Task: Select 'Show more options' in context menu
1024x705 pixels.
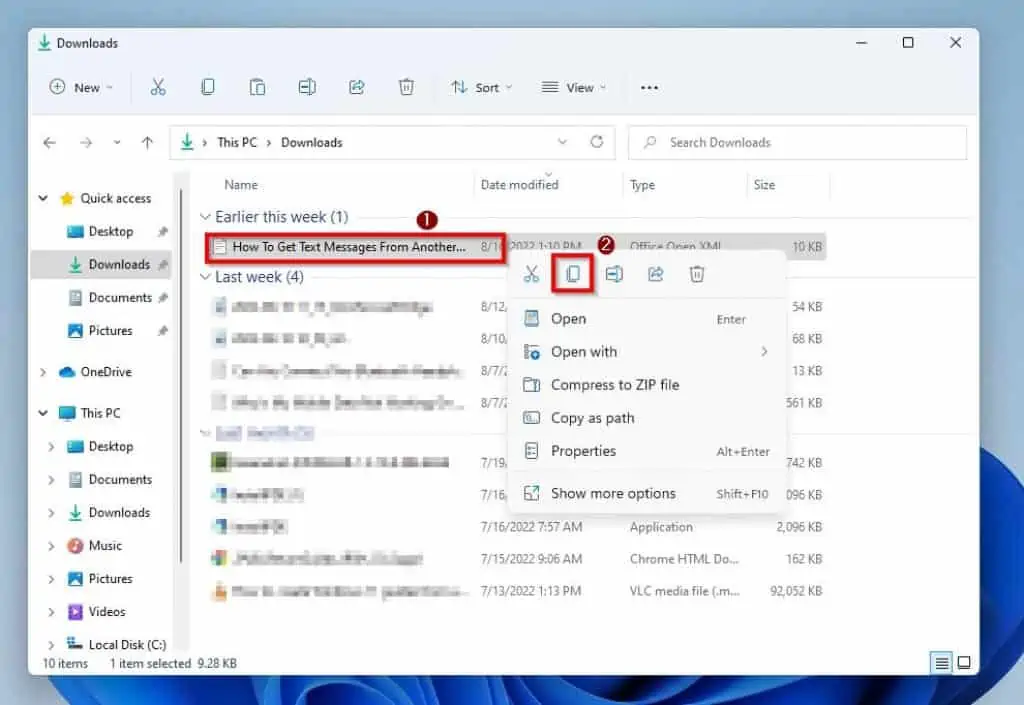Action: [612, 493]
